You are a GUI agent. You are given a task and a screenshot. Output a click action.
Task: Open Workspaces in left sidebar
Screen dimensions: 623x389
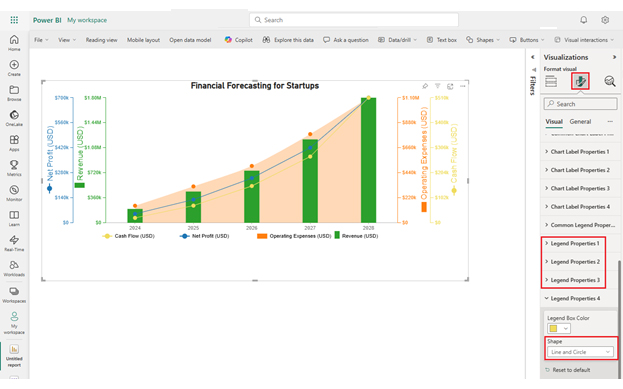(14, 294)
